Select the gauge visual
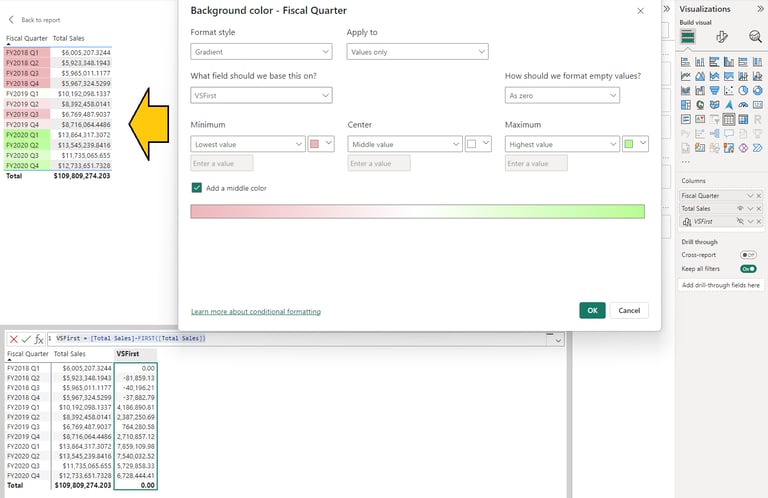Viewport: 768px width, 498px height. [x=743, y=105]
